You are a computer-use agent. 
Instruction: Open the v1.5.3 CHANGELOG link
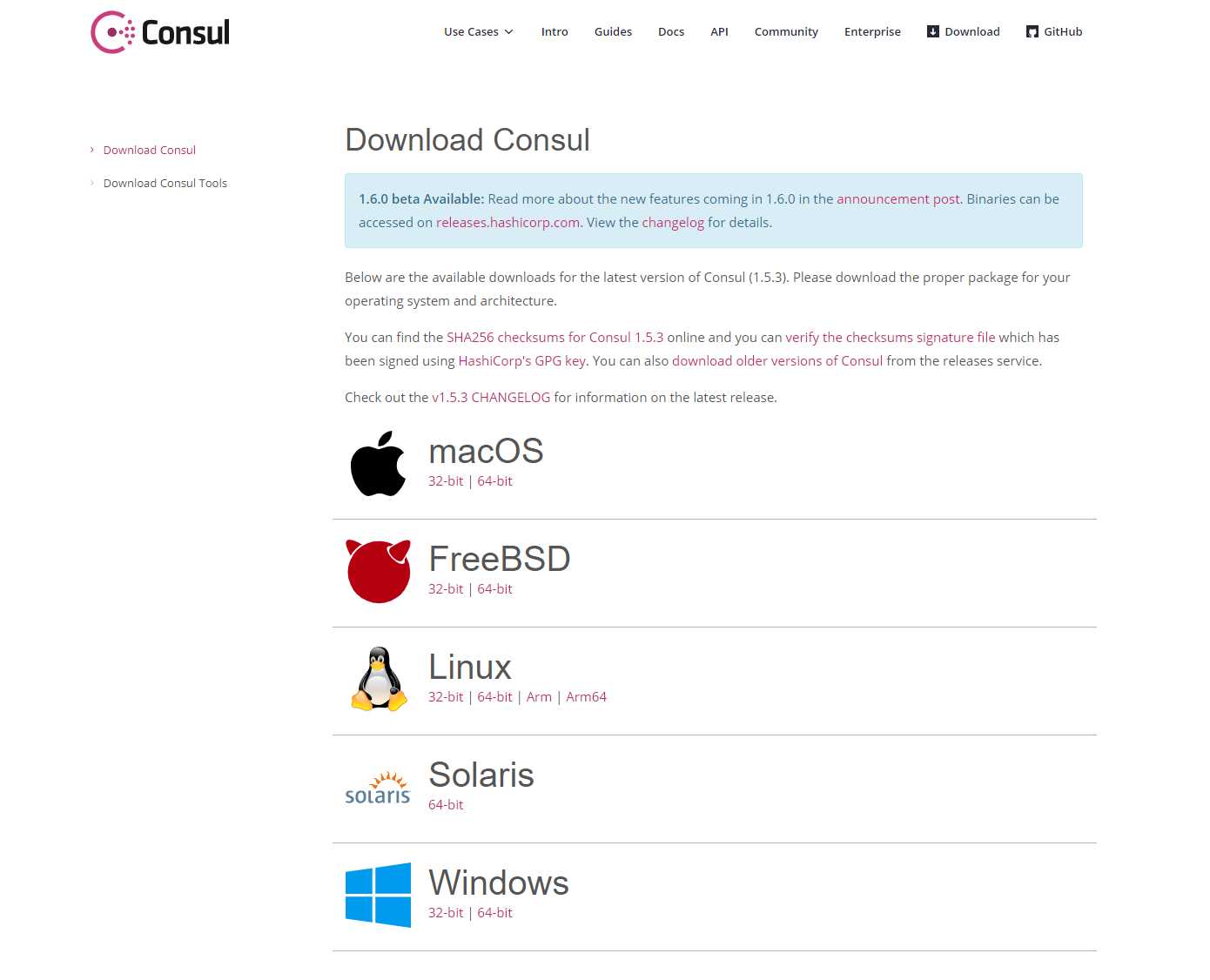pos(491,397)
